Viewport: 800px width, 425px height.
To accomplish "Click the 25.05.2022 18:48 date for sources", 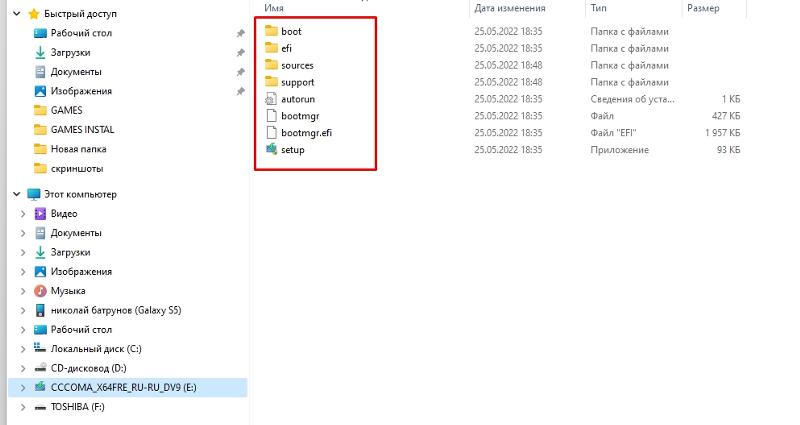I will tap(509, 65).
